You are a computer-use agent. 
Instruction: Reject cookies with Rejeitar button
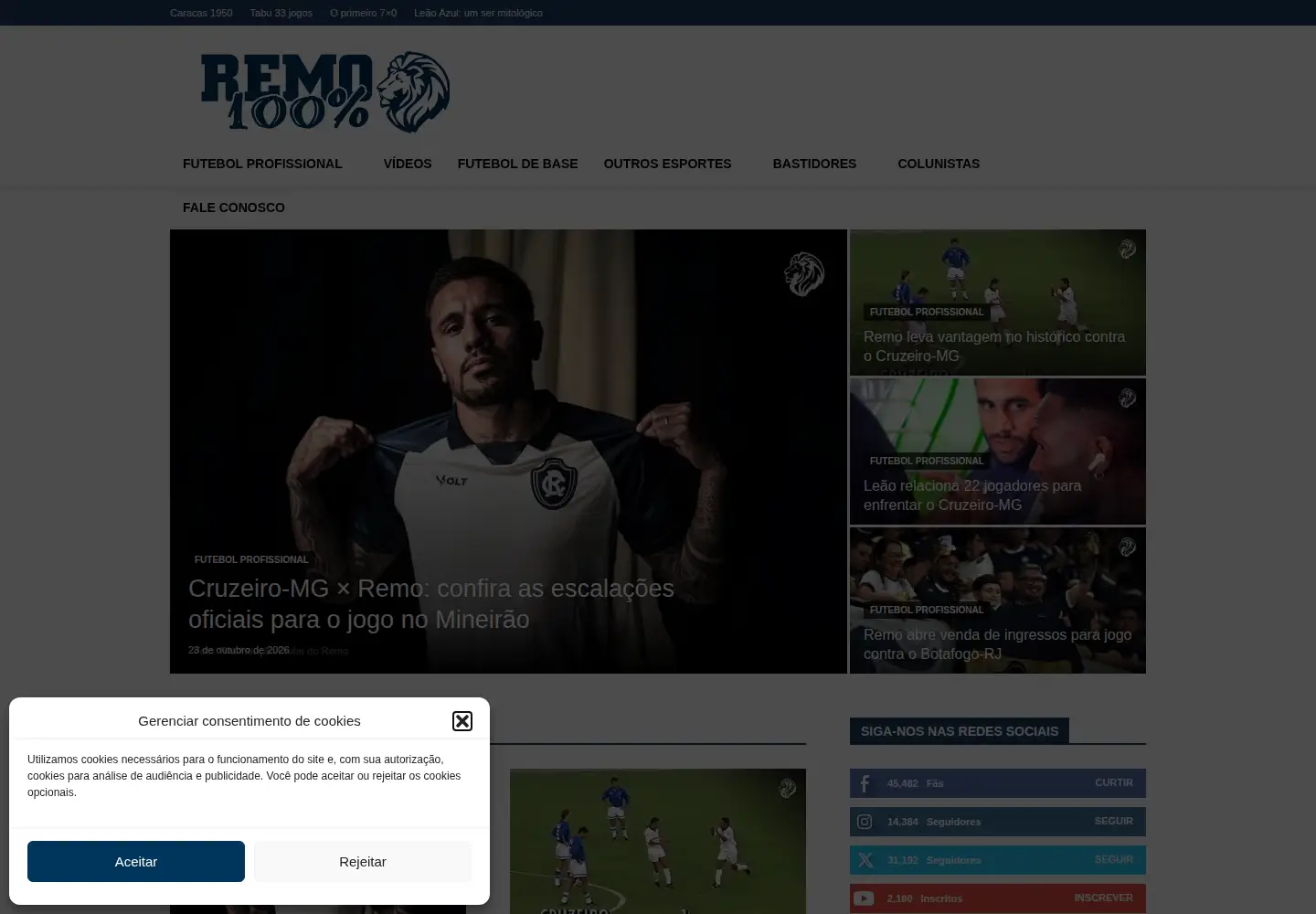363,861
